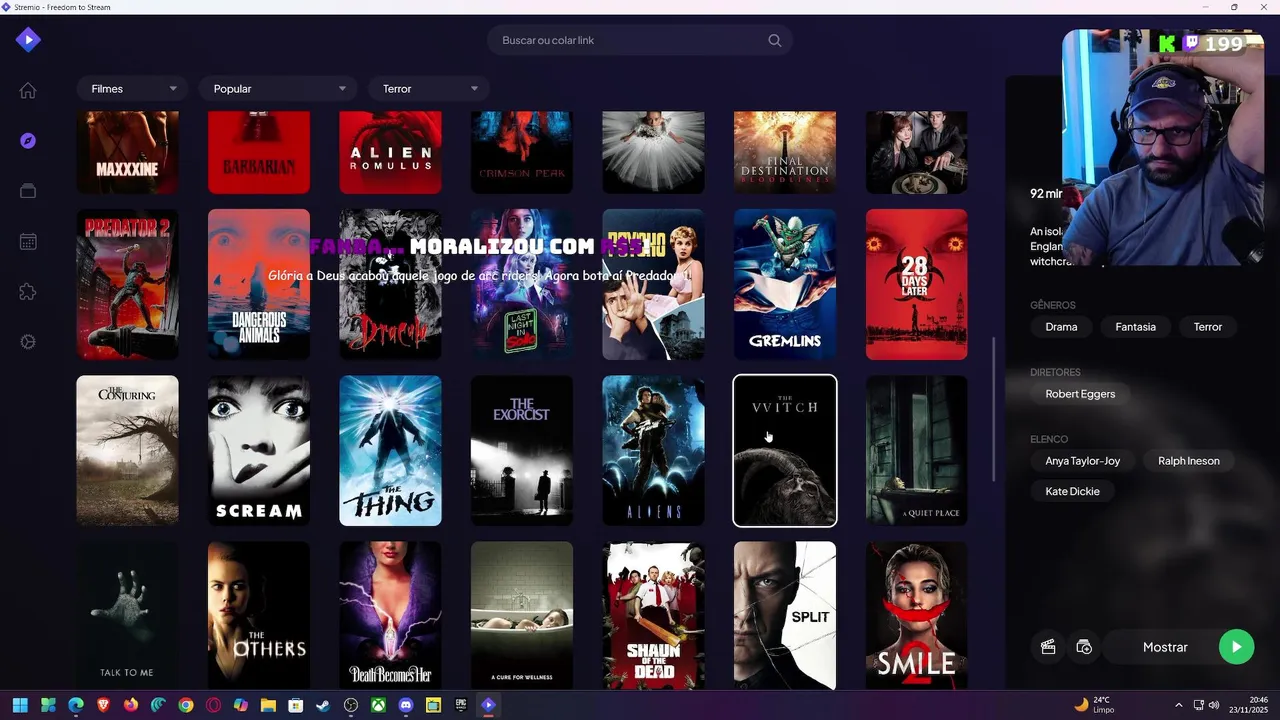
Task: Click the Stremio logo in the sidebar
Action: pos(28,40)
